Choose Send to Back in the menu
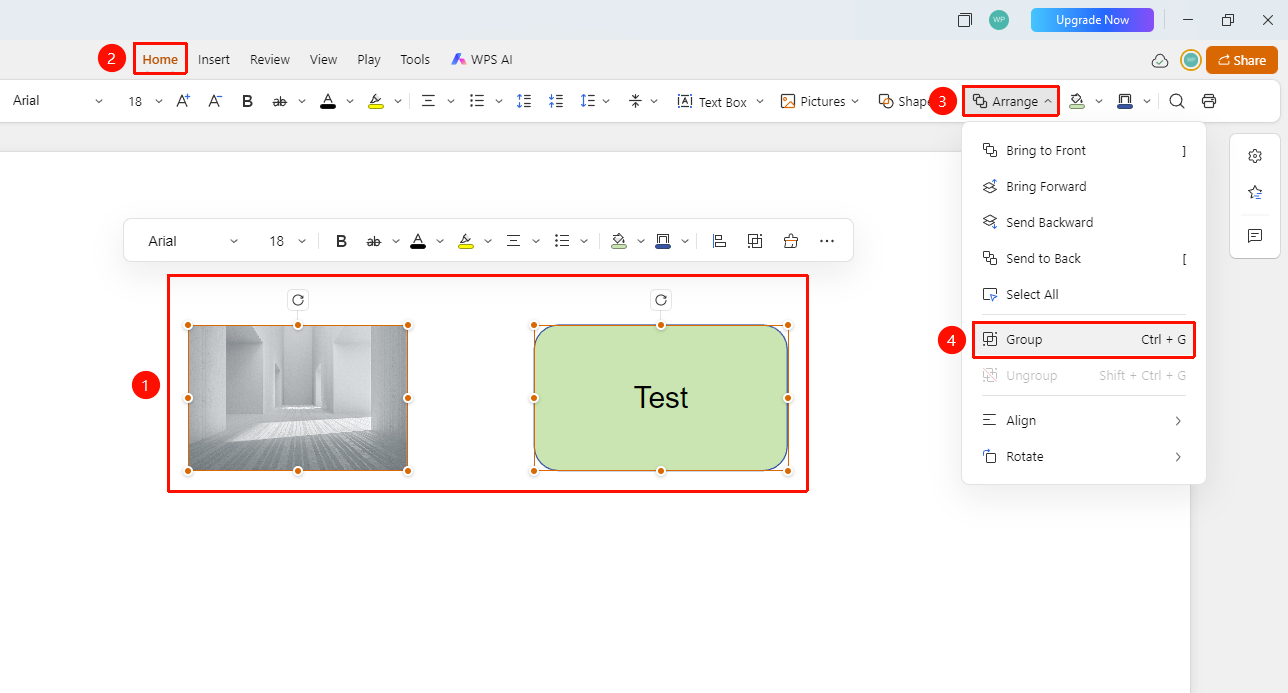The width and height of the screenshot is (1288, 693). [x=1084, y=259]
